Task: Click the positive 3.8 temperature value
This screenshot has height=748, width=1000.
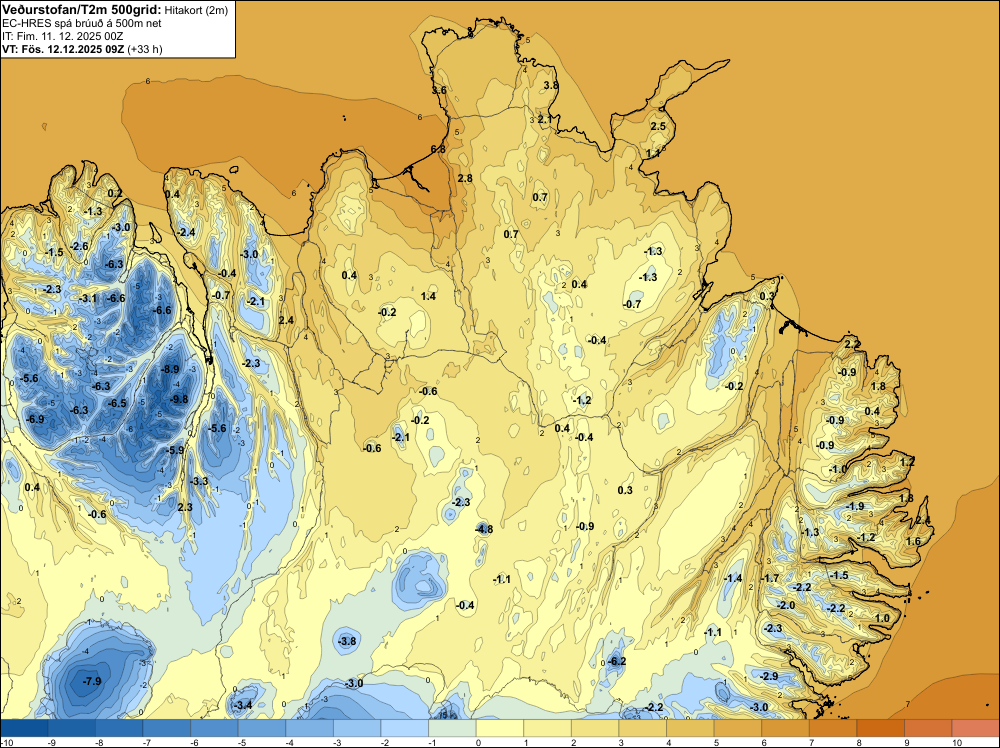Action: [x=550, y=85]
